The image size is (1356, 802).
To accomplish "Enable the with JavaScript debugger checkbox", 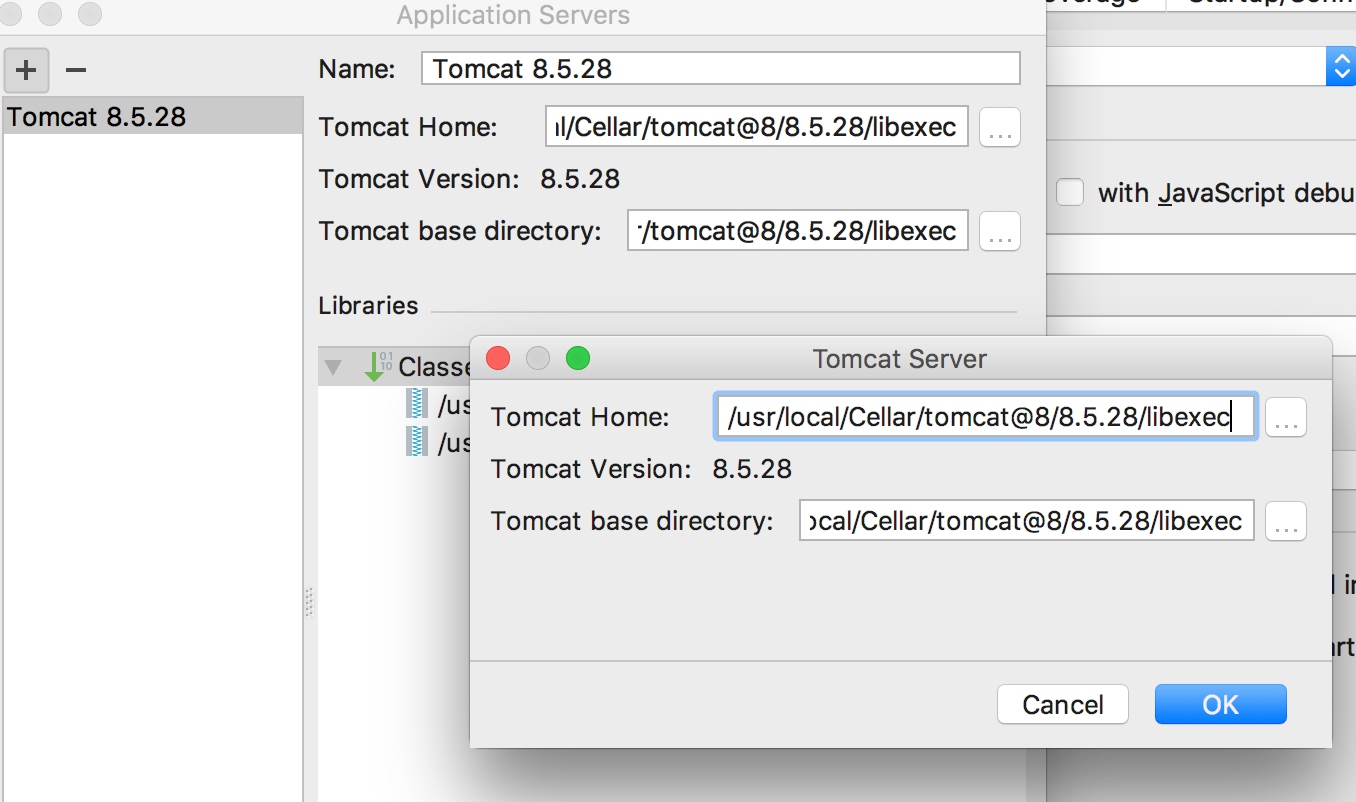I will click(x=1070, y=192).
